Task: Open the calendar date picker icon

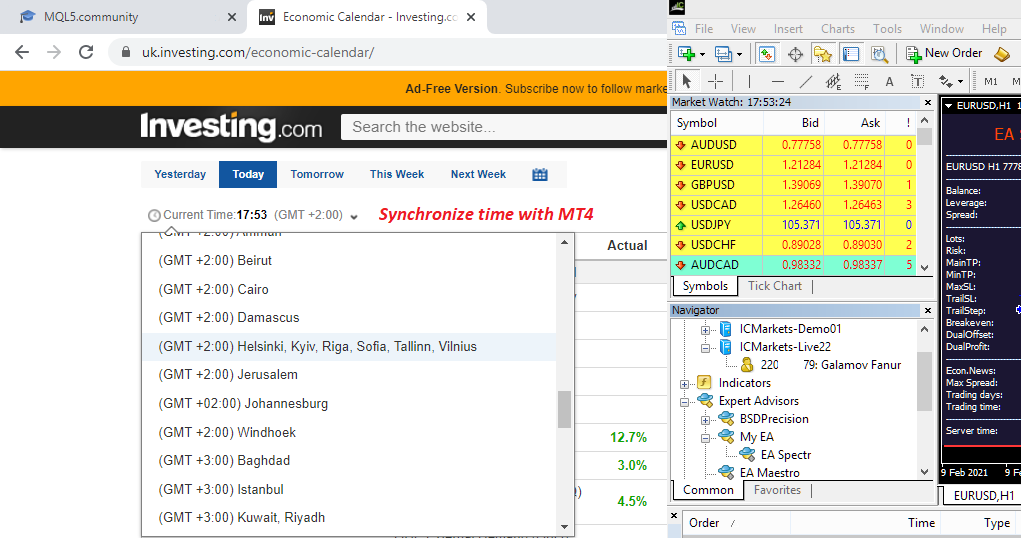Action: click(540, 175)
